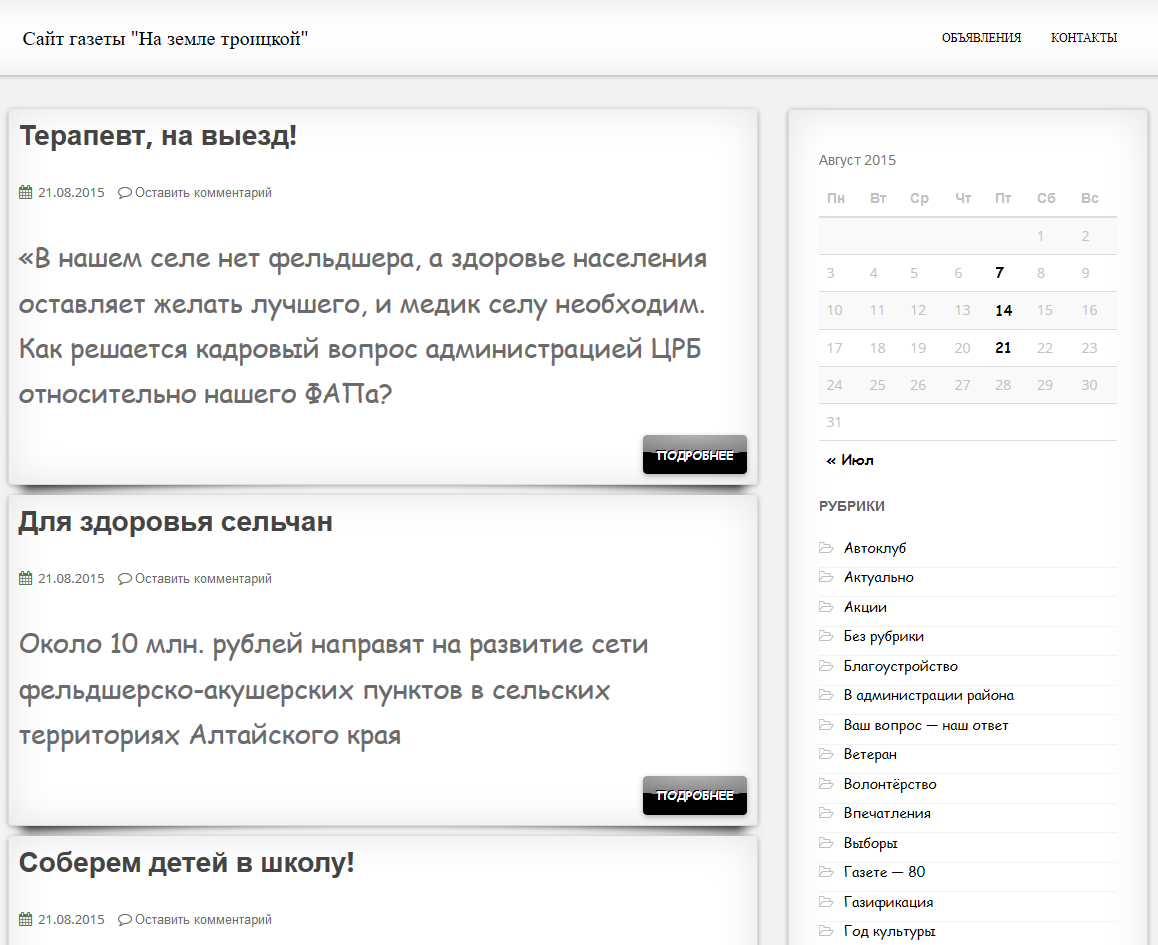Click date 21.08.2015 under Терапевт, на выезд!
1158x945 pixels.
coord(71,193)
